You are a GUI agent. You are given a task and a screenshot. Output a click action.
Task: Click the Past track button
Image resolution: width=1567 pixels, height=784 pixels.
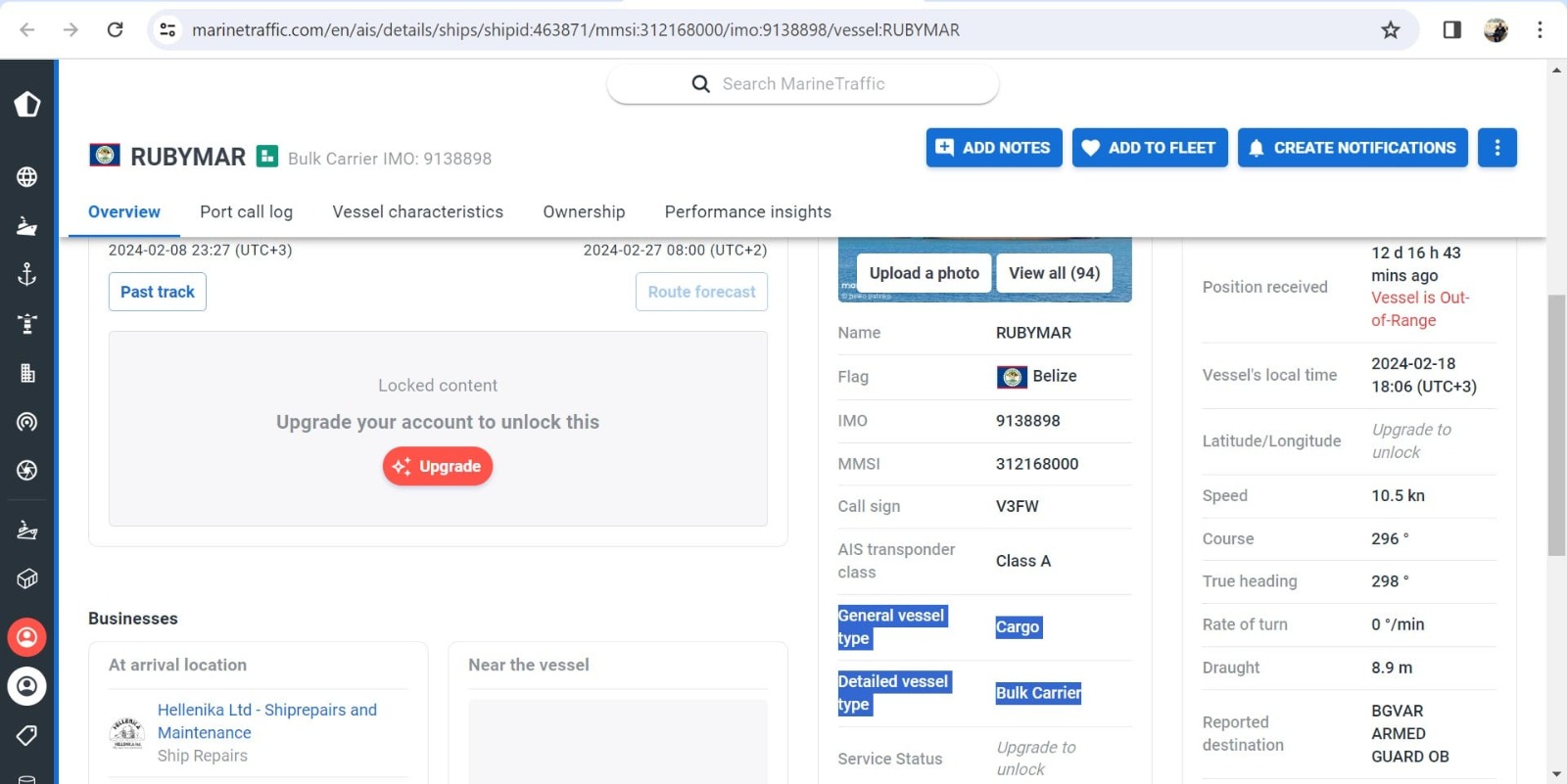pos(158,292)
